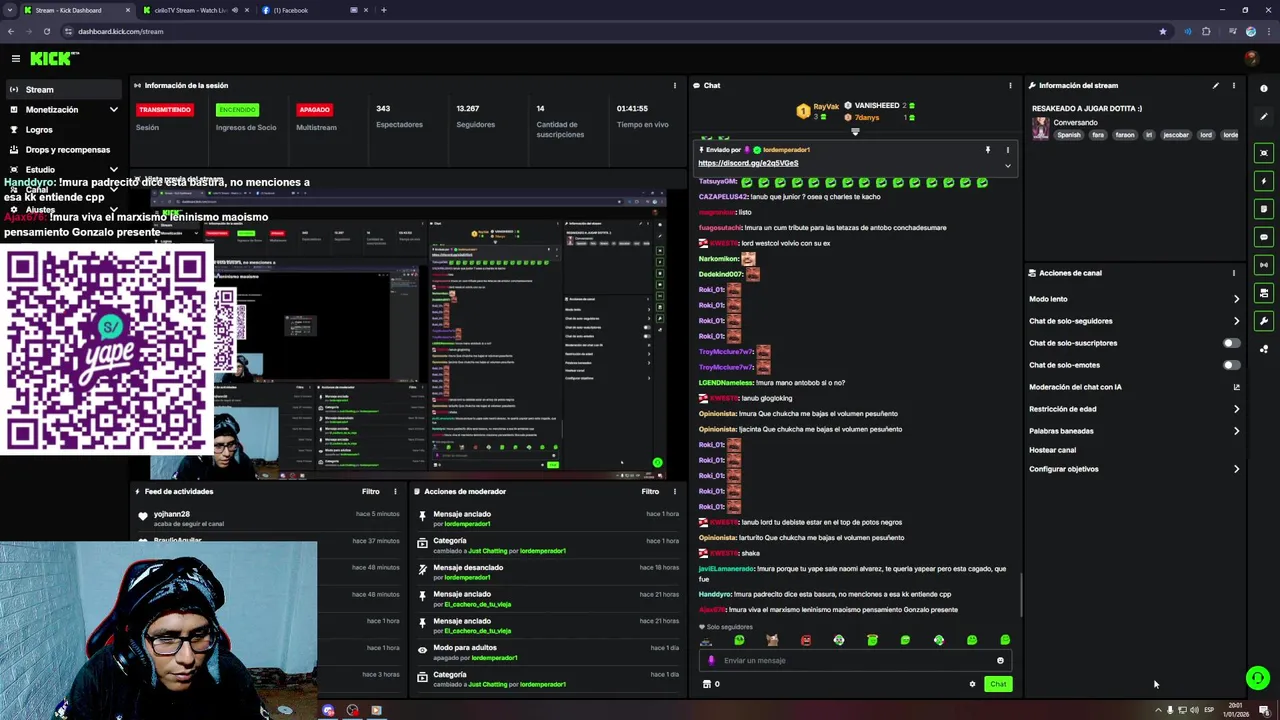Open the emoji picker in chat input

coord(1000,660)
